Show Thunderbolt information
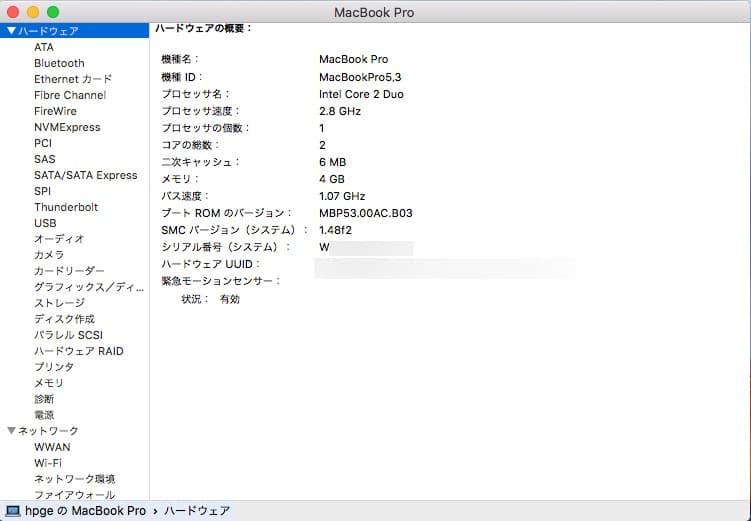 click(x=66, y=207)
